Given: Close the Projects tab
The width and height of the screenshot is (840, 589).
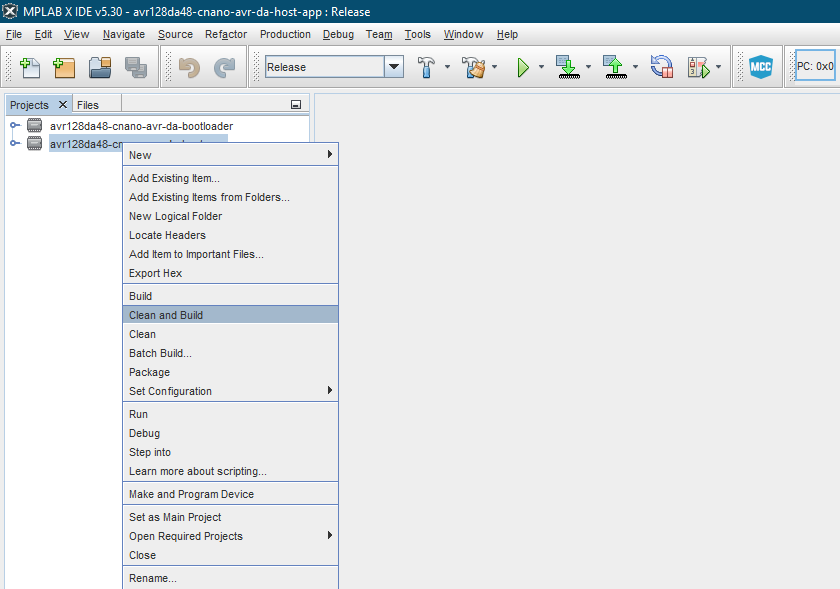Looking at the screenshot, I should [63, 105].
